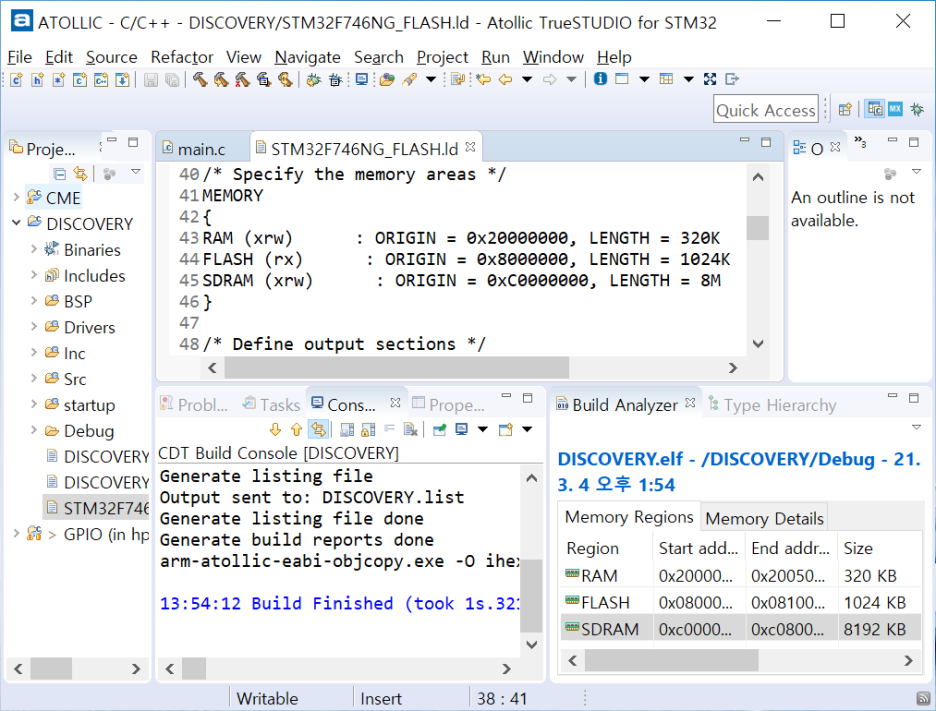The image size is (936, 711).
Task: Click the remote monitor toolbar icon
Action: point(361,79)
